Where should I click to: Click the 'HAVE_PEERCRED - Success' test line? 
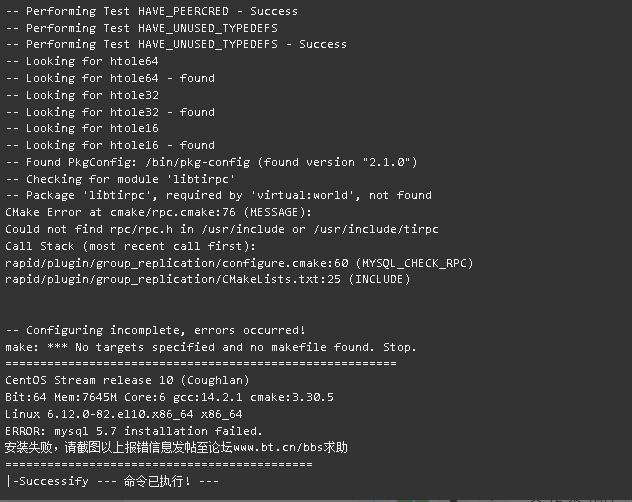click(152, 11)
